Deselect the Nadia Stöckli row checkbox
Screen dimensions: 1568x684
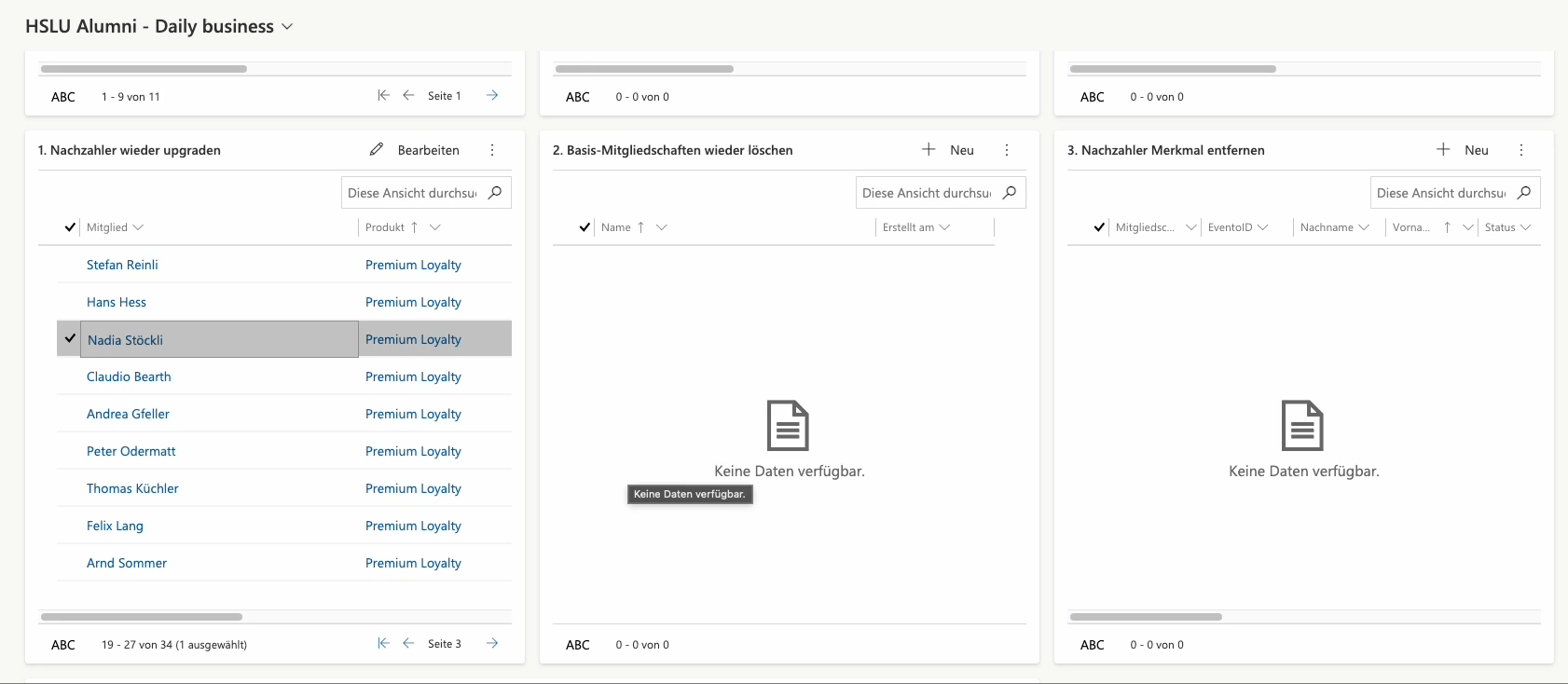pos(70,339)
